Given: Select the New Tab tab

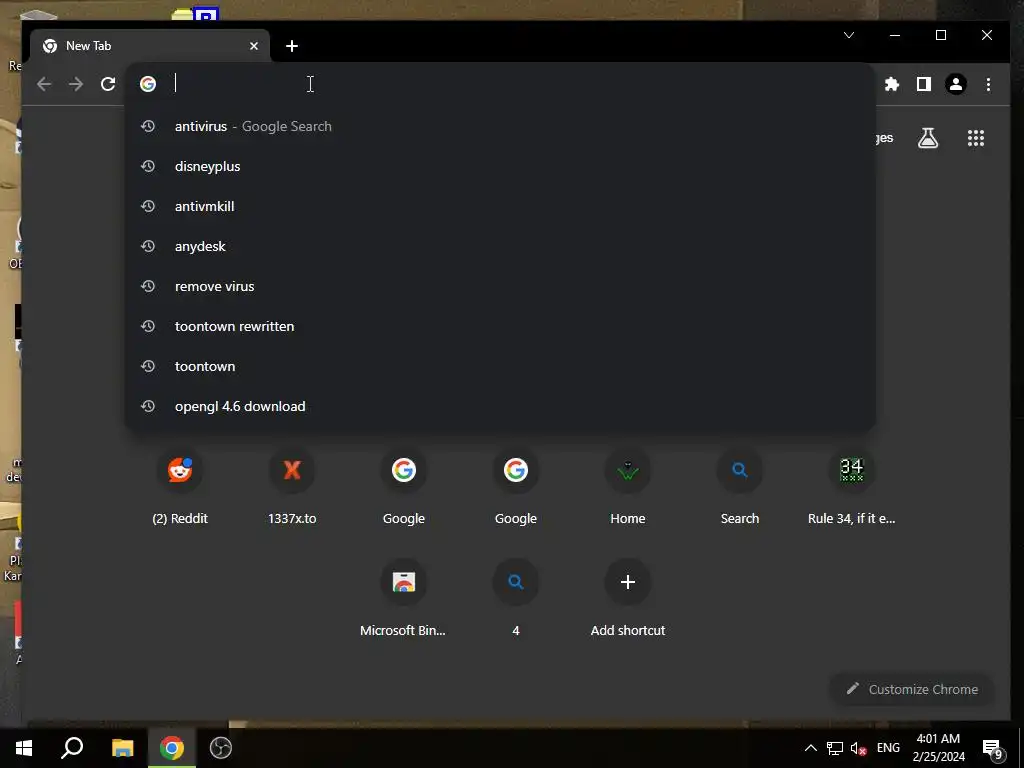Looking at the screenshot, I should [x=150, y=46].
